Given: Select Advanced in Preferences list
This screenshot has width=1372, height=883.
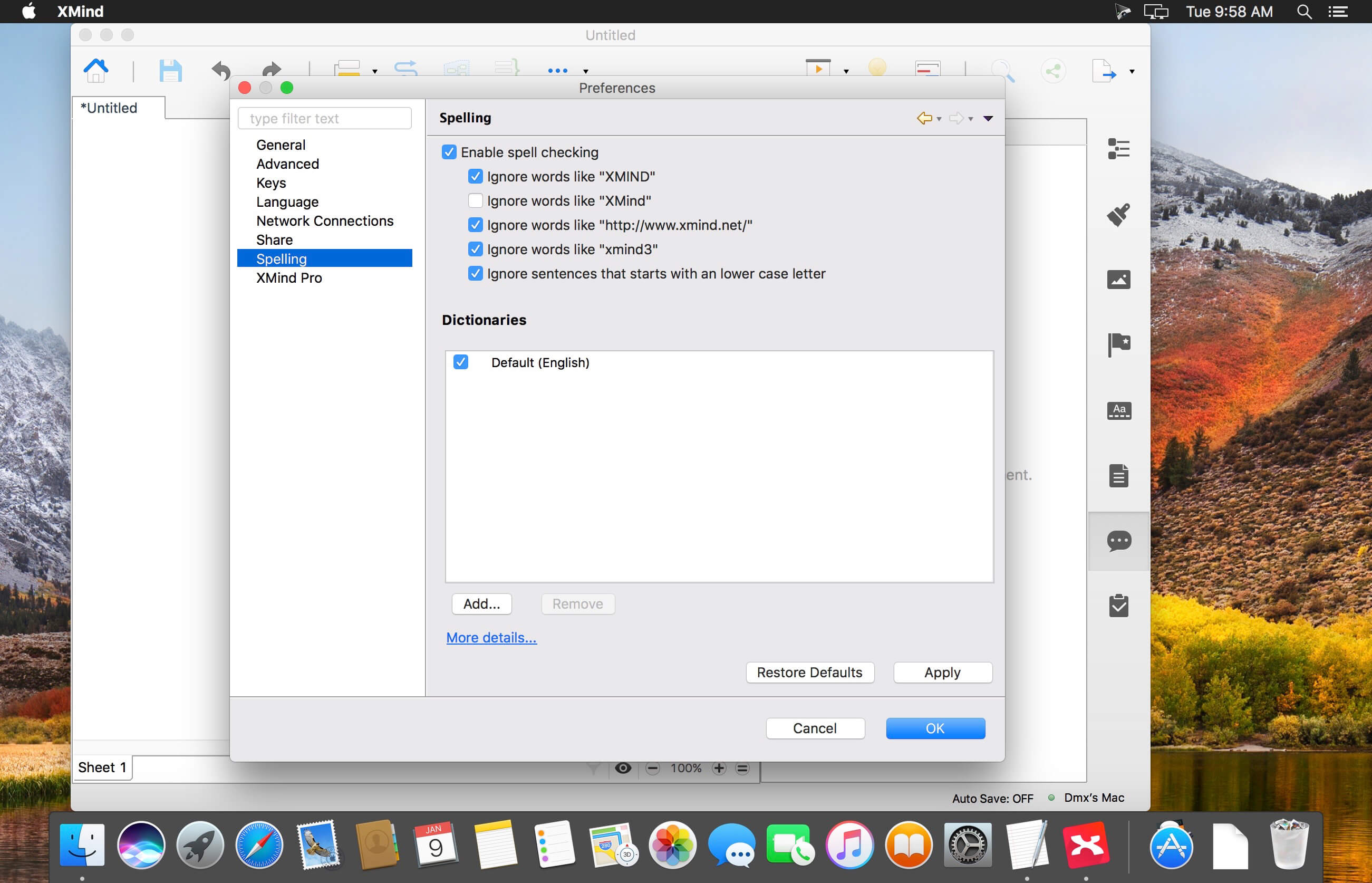Looking at the screenshot, I should click(x=288, y=164).
